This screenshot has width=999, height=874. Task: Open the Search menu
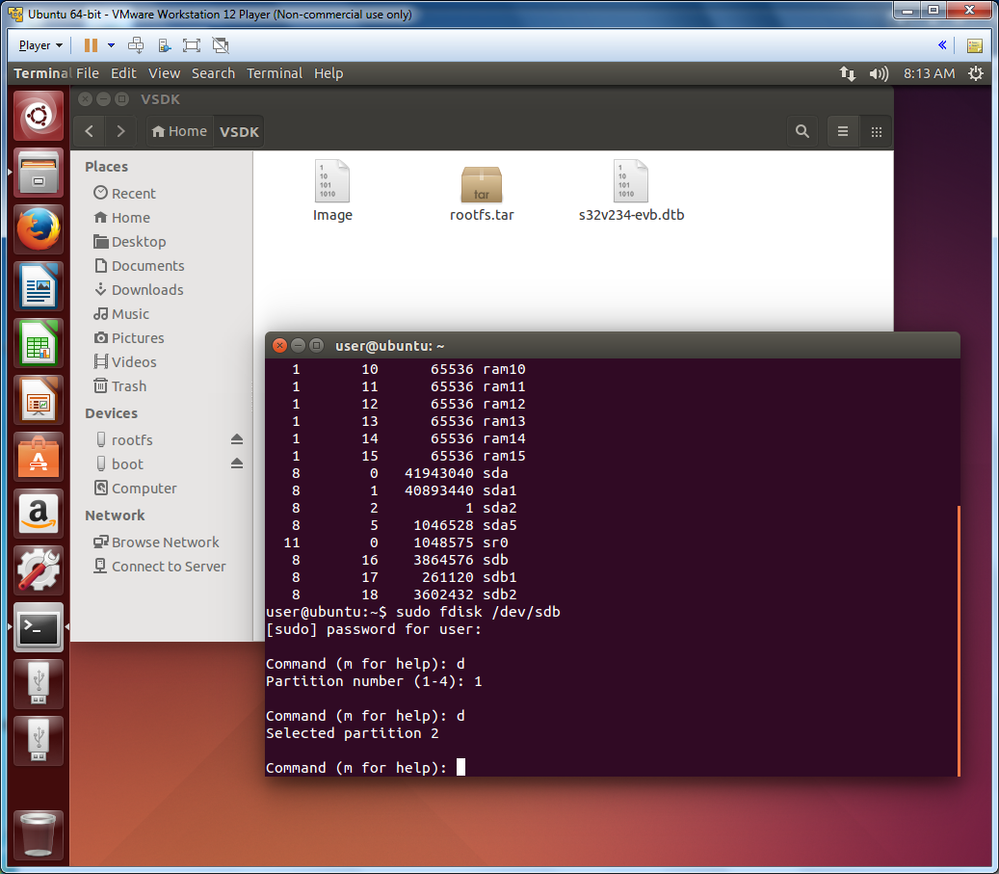click(213, 73)
